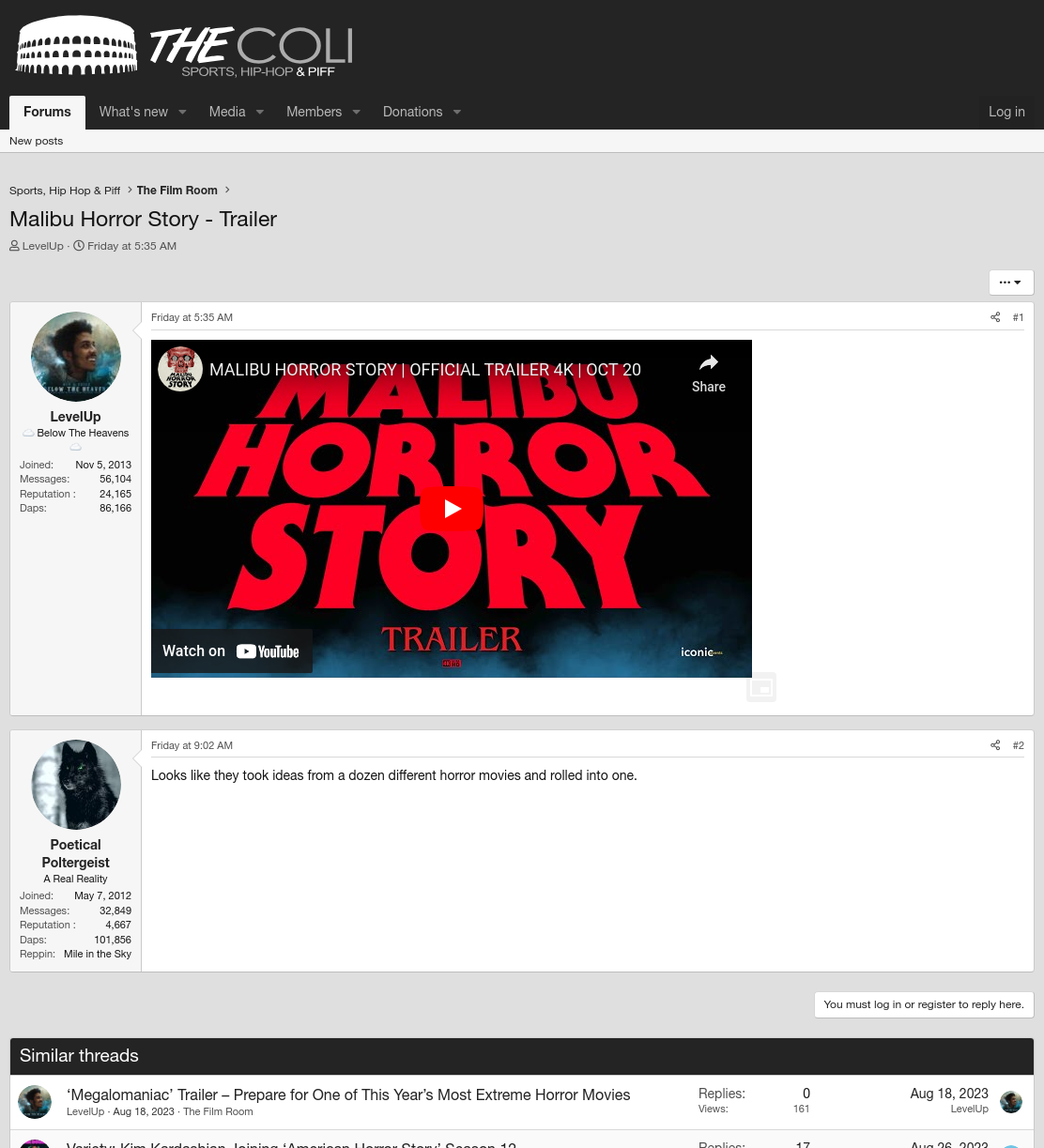Open LevelUp's avatar in first post
This screenshot has height=1148, width=1044.
[x=76, y=357]
